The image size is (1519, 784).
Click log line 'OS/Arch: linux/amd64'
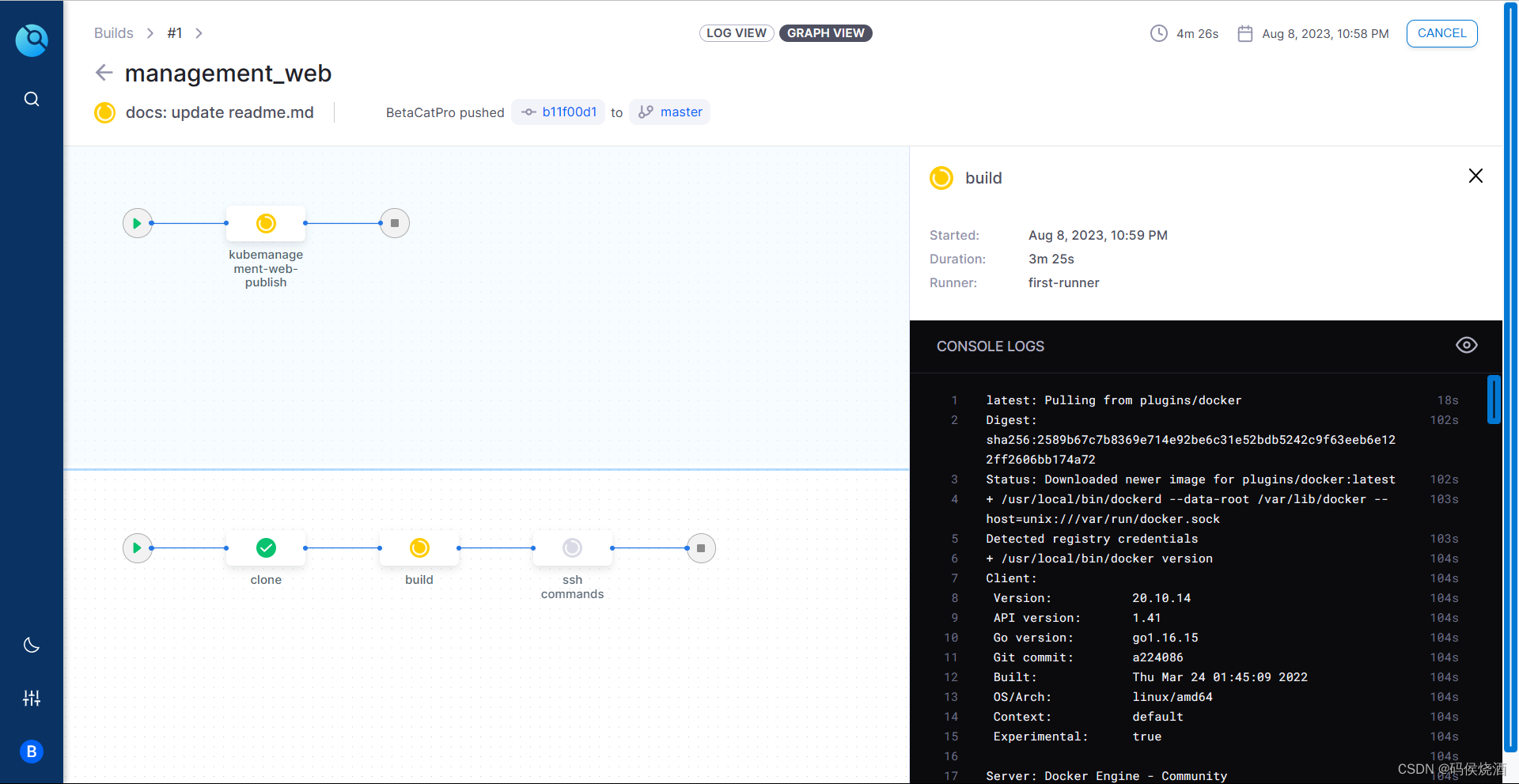(1103, 697)
